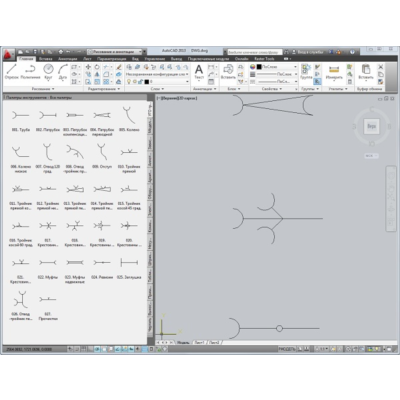Expand the Рисование panel title arrow

[53, 89]
